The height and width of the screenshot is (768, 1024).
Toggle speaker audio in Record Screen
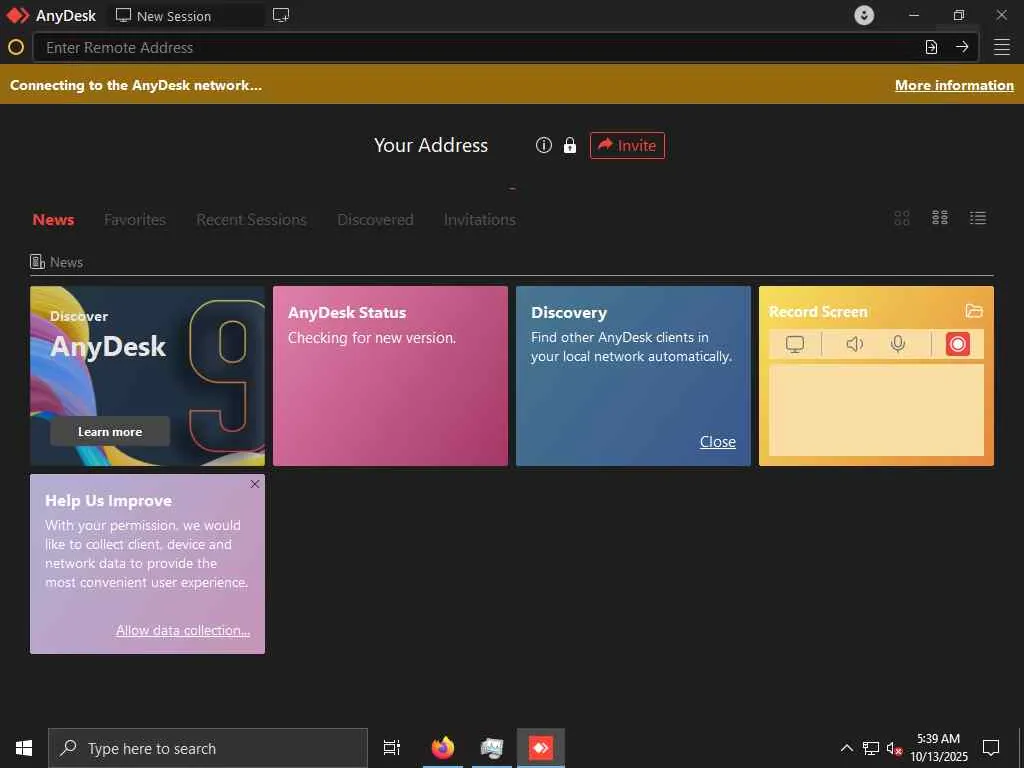click(x=854, y=344)
